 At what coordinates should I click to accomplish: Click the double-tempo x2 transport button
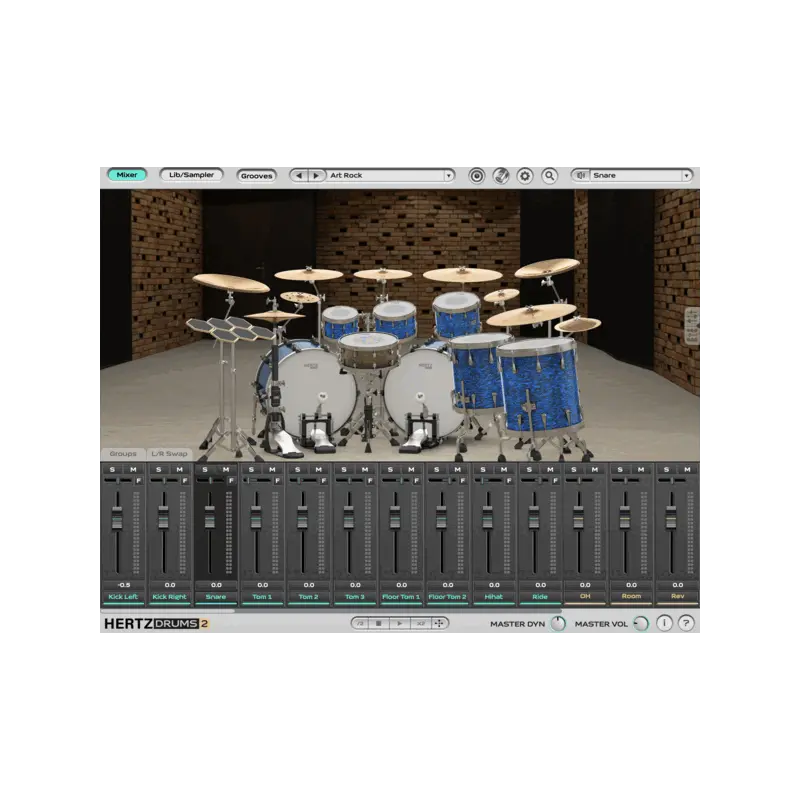pyautogui.click(x=420, y=623)
